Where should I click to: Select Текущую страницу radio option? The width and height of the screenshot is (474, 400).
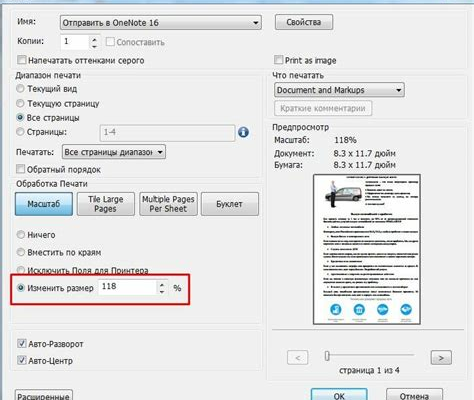tap(20, 103)
